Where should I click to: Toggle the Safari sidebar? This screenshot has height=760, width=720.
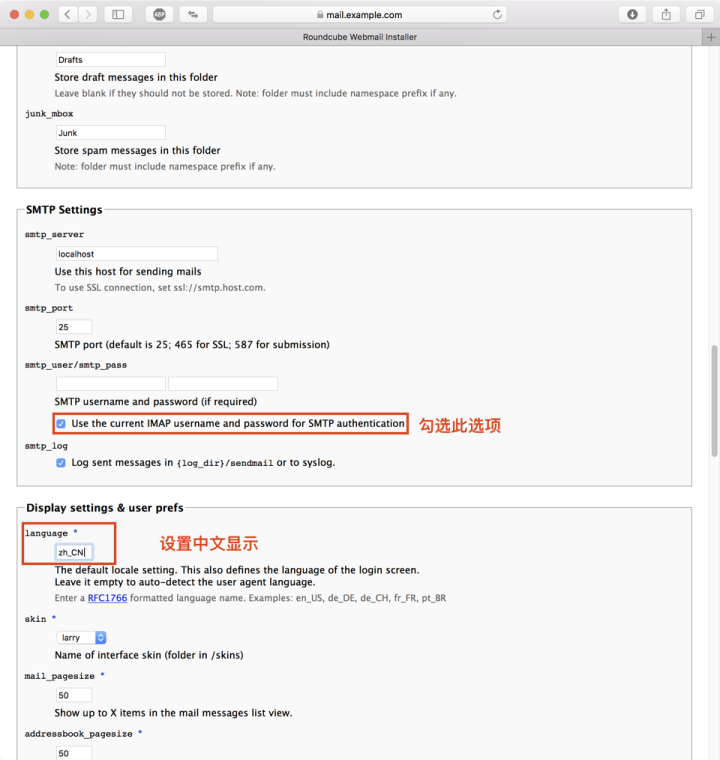(118, 15)
